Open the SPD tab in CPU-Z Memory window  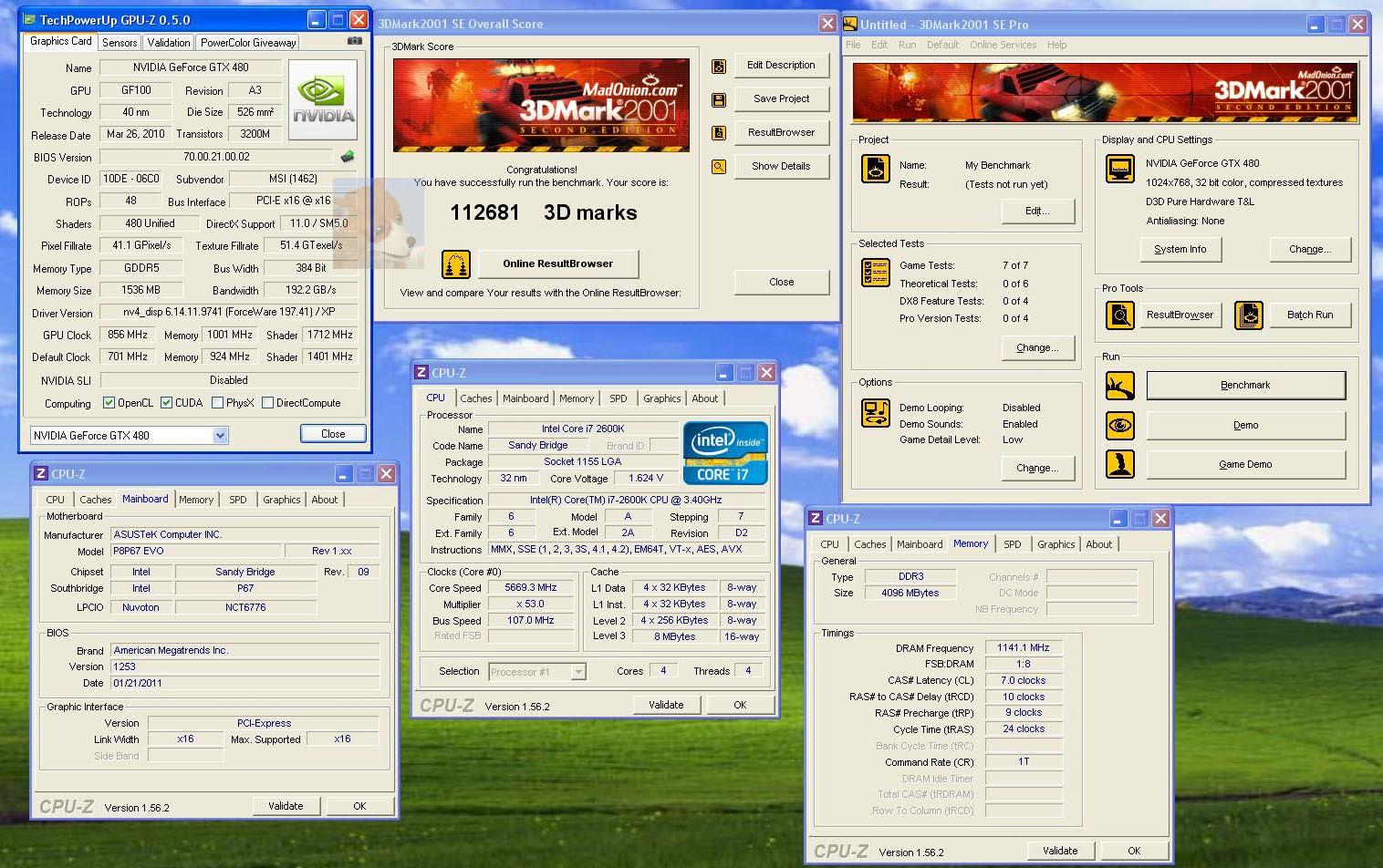pos(1013,544)
